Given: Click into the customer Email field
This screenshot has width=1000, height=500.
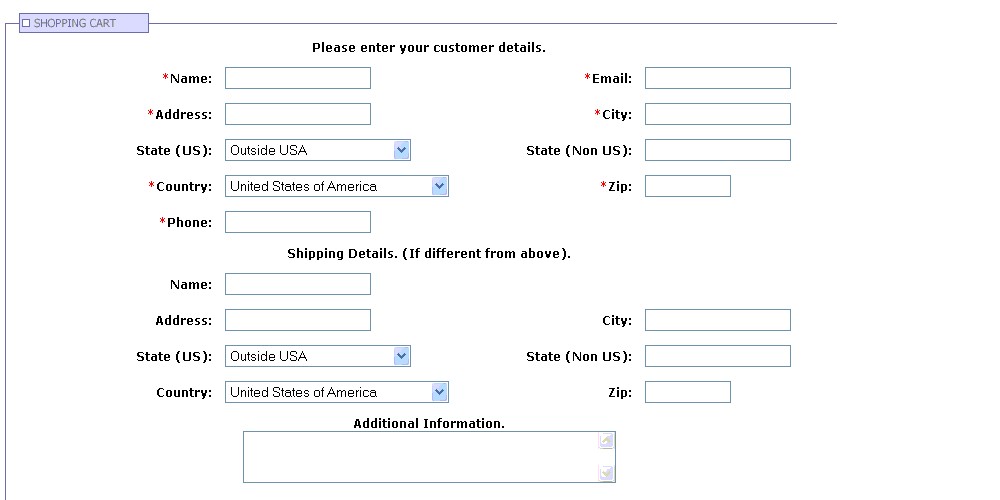Looking at the screenshot, I should (717, 78).
